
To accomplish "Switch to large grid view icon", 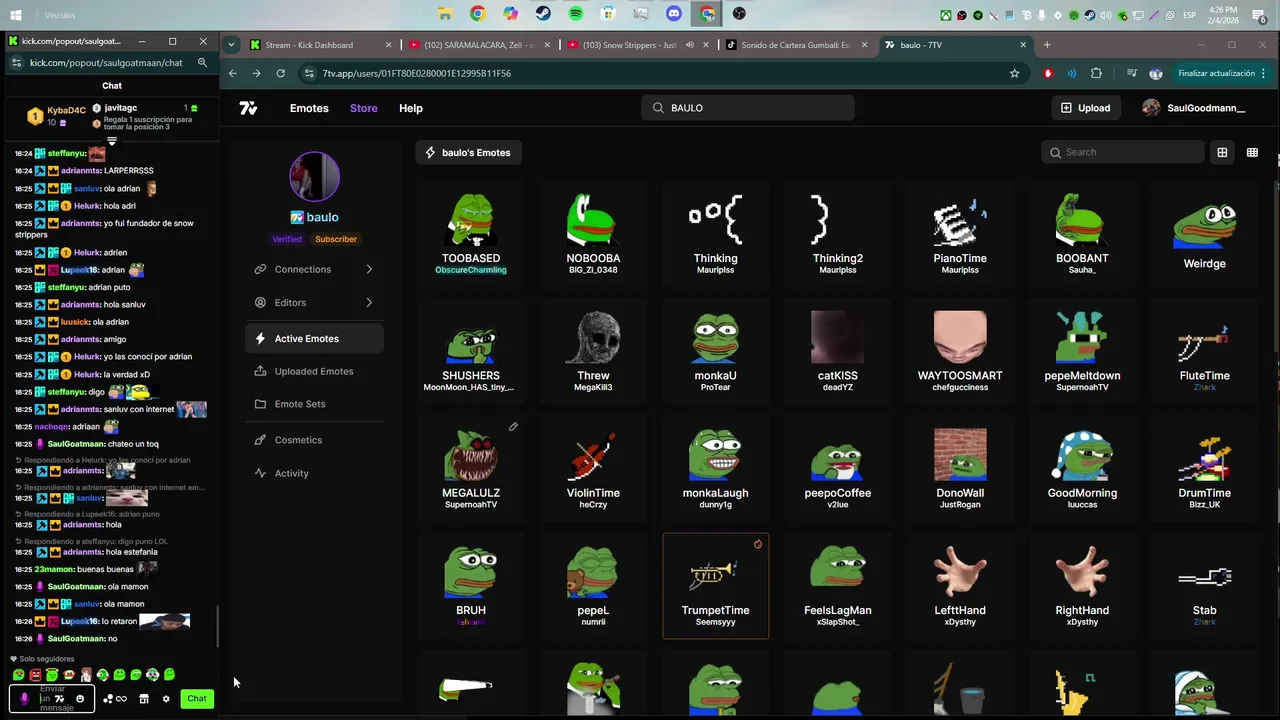I will coord(1222,152).
